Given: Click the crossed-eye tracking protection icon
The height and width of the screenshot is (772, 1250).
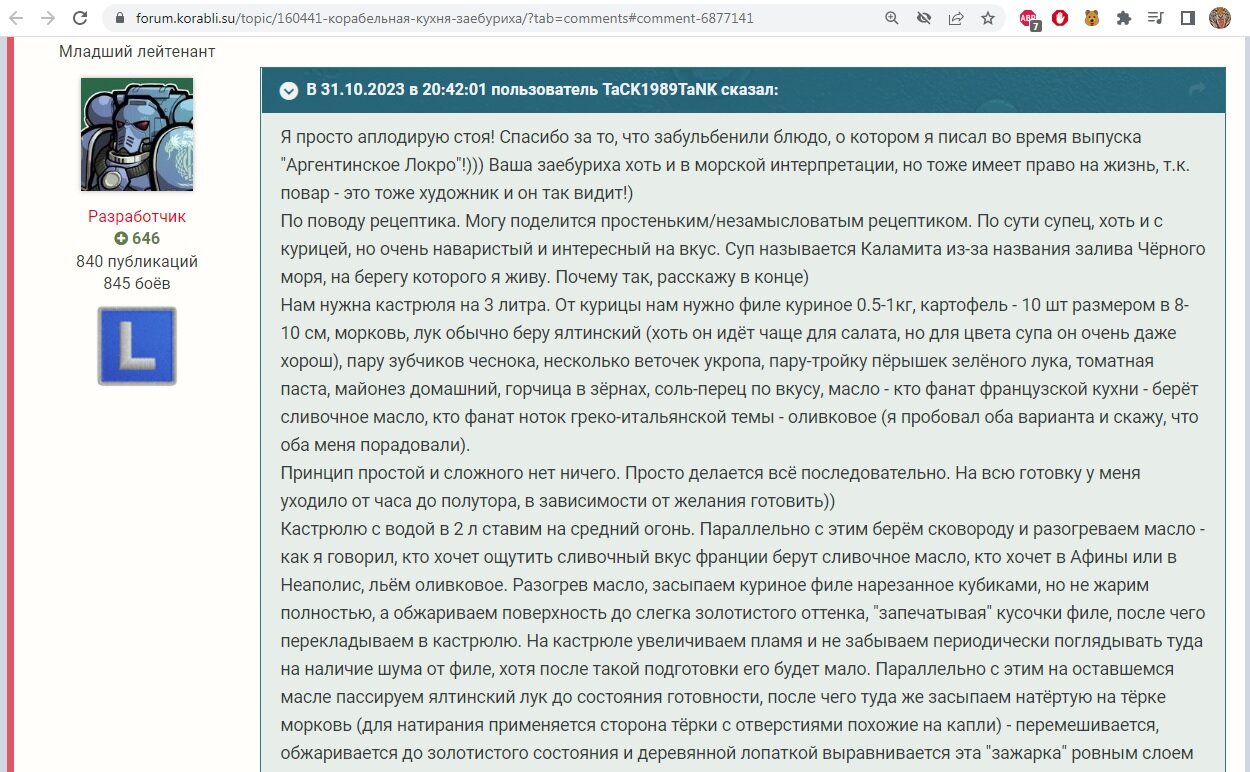Looking at the screenshot, I should coord(924,18).
